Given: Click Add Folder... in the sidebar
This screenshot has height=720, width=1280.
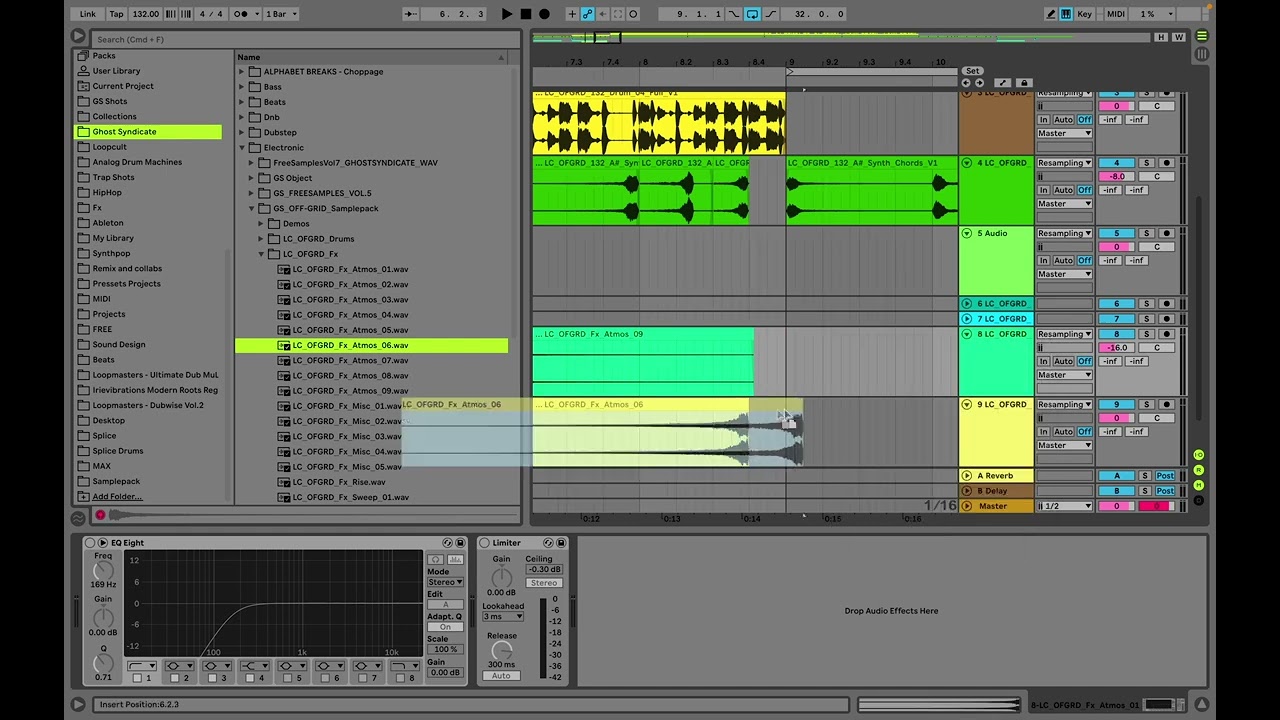Looking at the screenshot, I should 117,497.
